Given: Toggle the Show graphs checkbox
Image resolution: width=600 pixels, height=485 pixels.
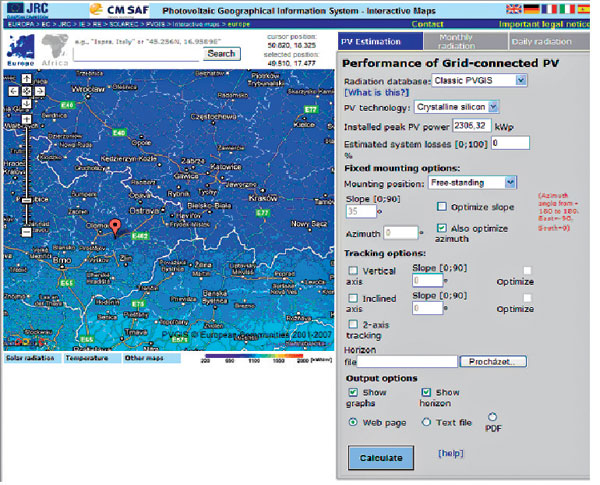Looking at the screenshot, I should tap(353, 392).
